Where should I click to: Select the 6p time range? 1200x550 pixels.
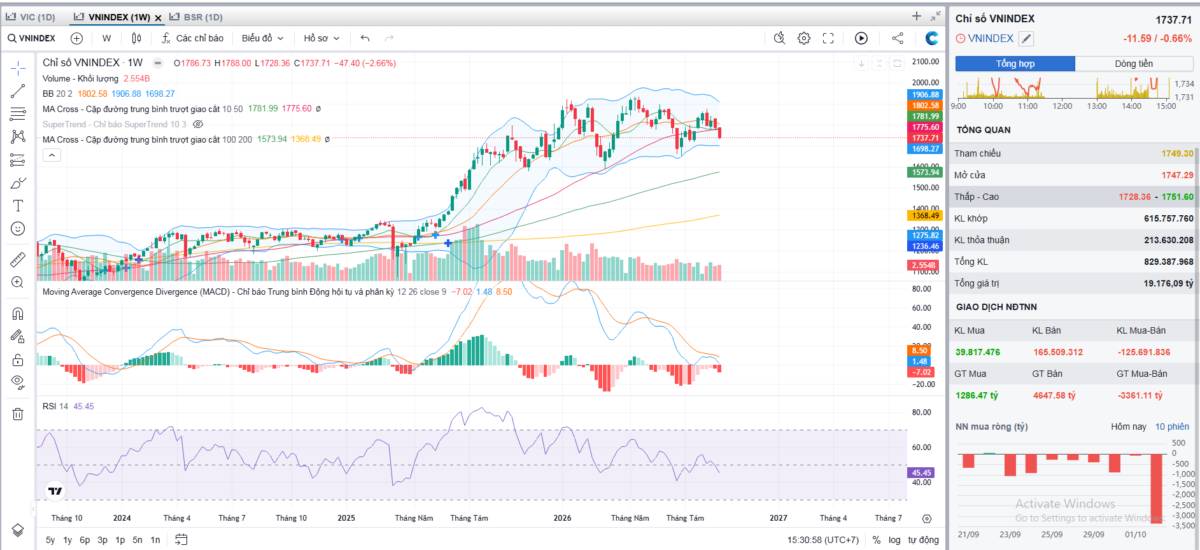pos(85,540)
